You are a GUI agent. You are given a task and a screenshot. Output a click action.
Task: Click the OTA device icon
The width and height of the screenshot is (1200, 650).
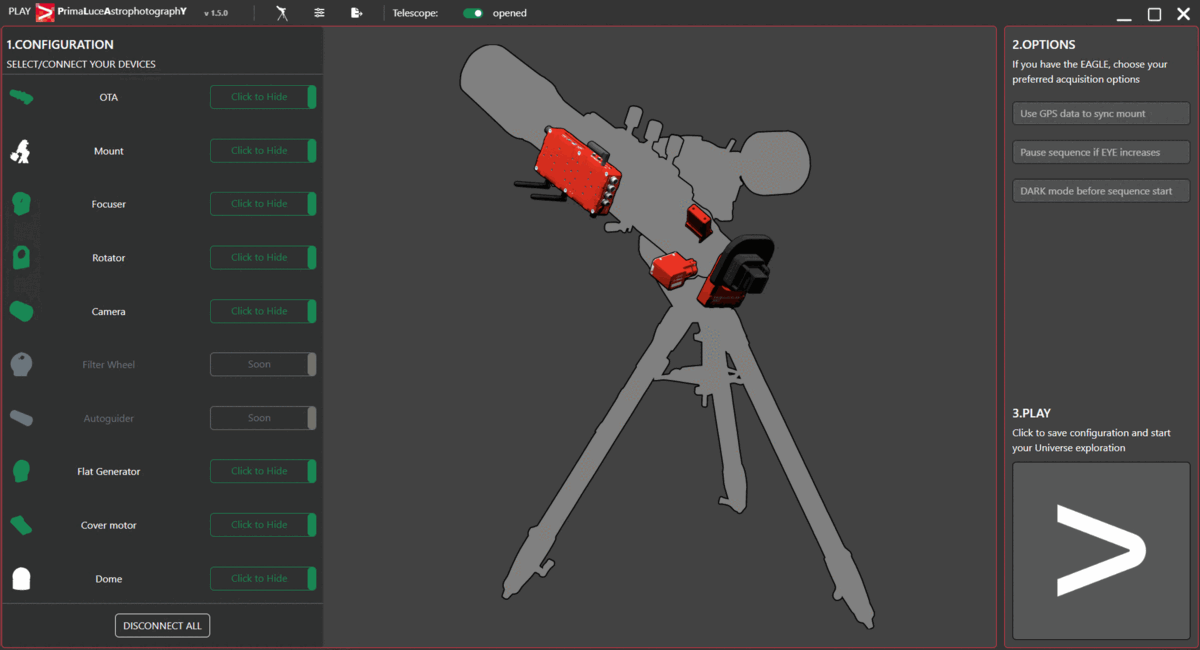point(21,97)
